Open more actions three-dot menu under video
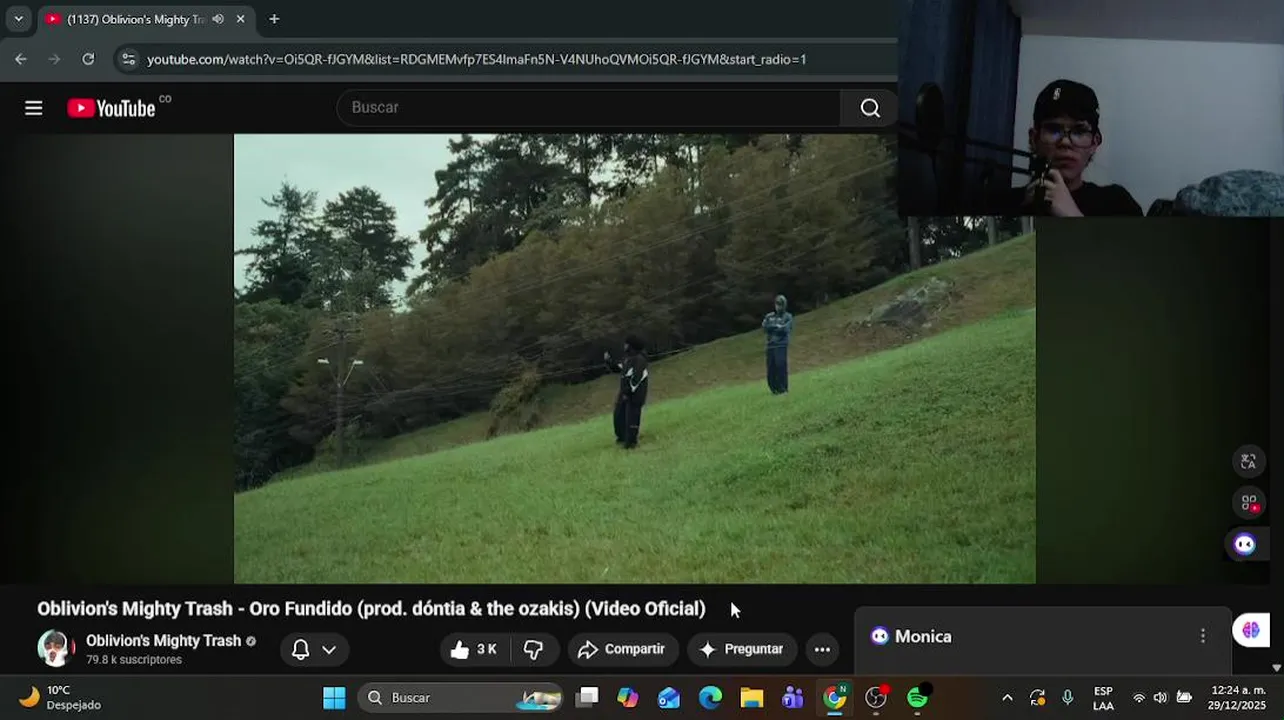1284x720 pixels. pos(822,650)
